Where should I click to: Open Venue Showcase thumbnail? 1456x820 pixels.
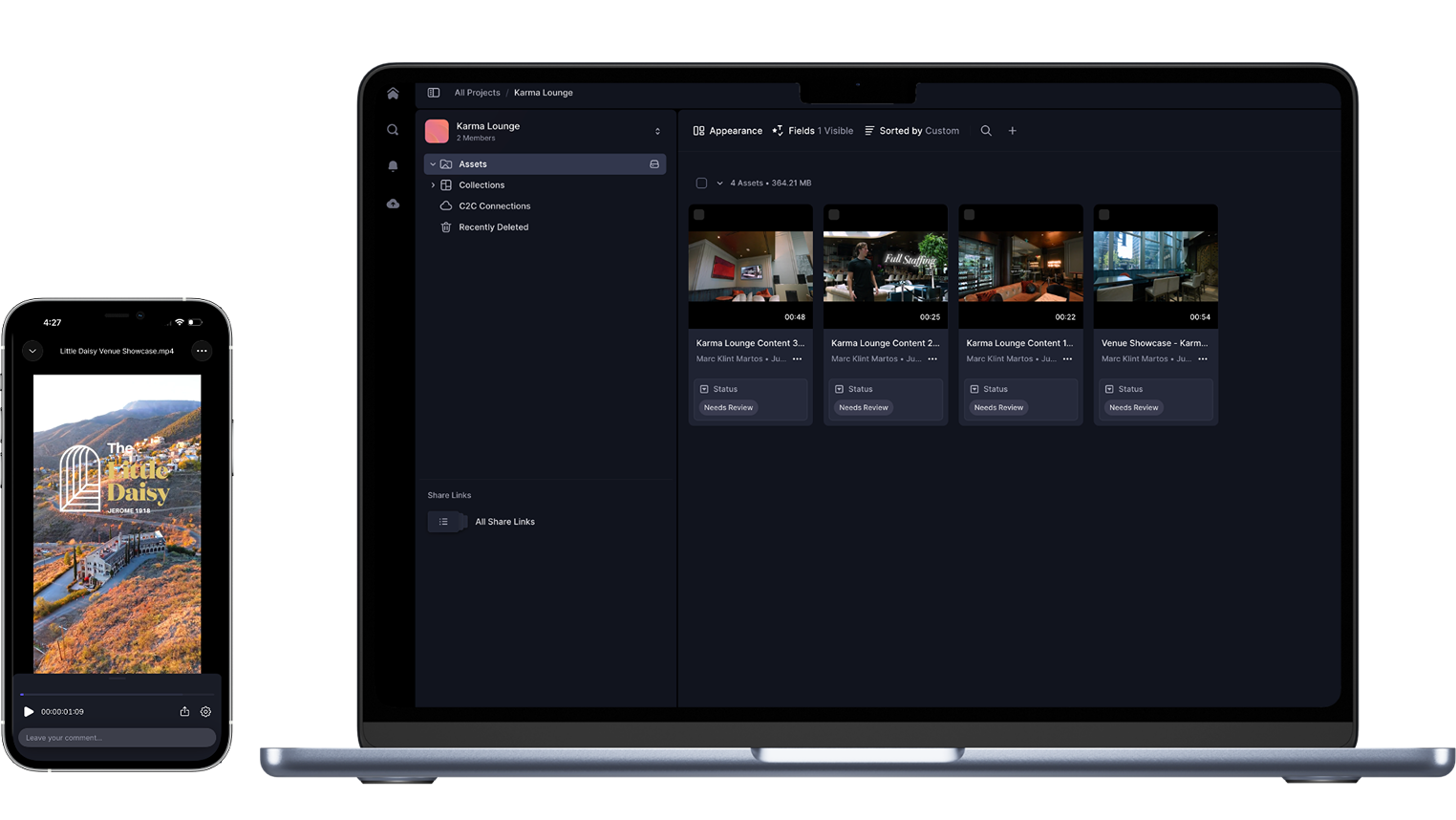coord(1156,267)
